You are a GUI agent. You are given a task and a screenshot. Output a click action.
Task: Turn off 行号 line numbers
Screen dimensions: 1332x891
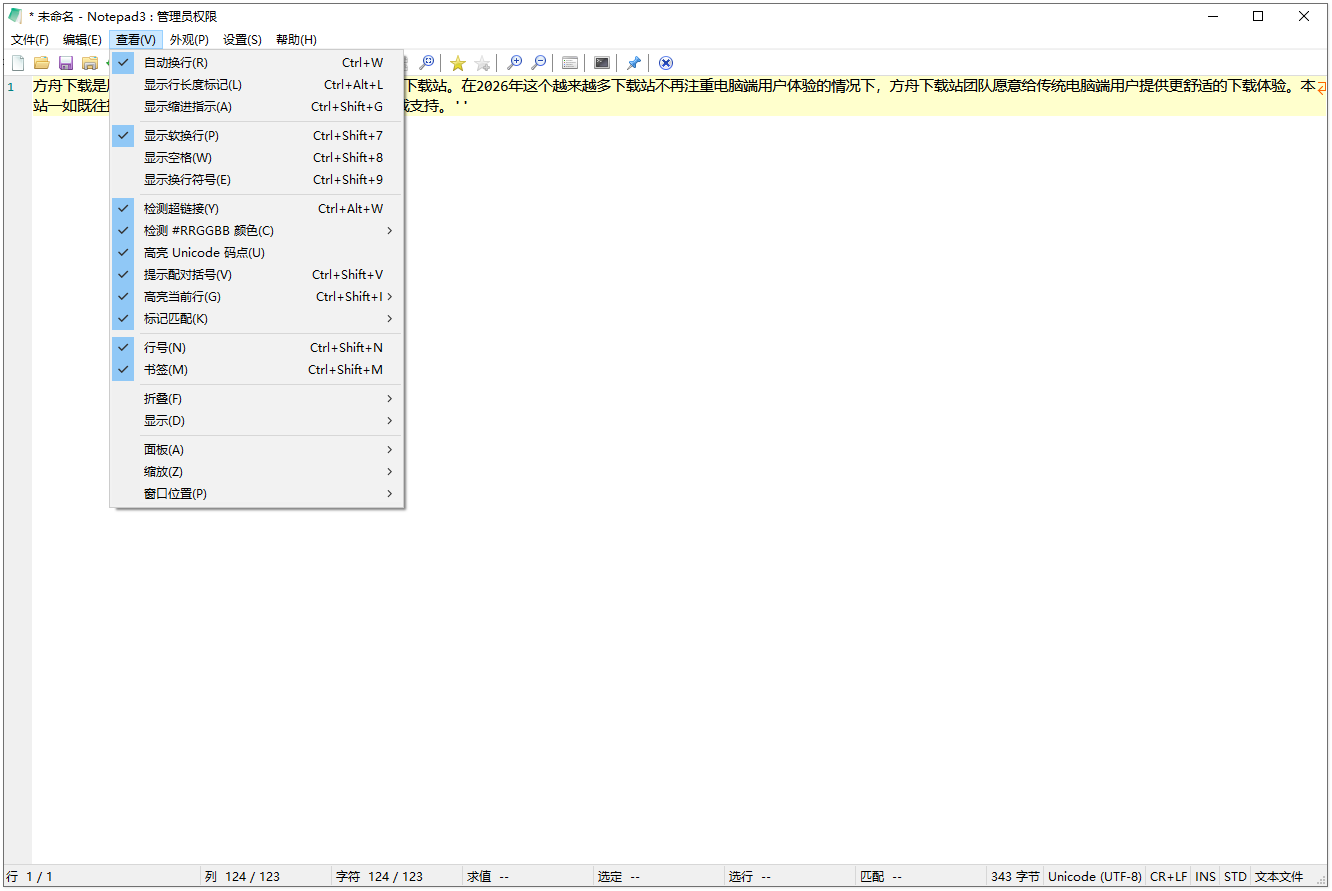[166, 347]
